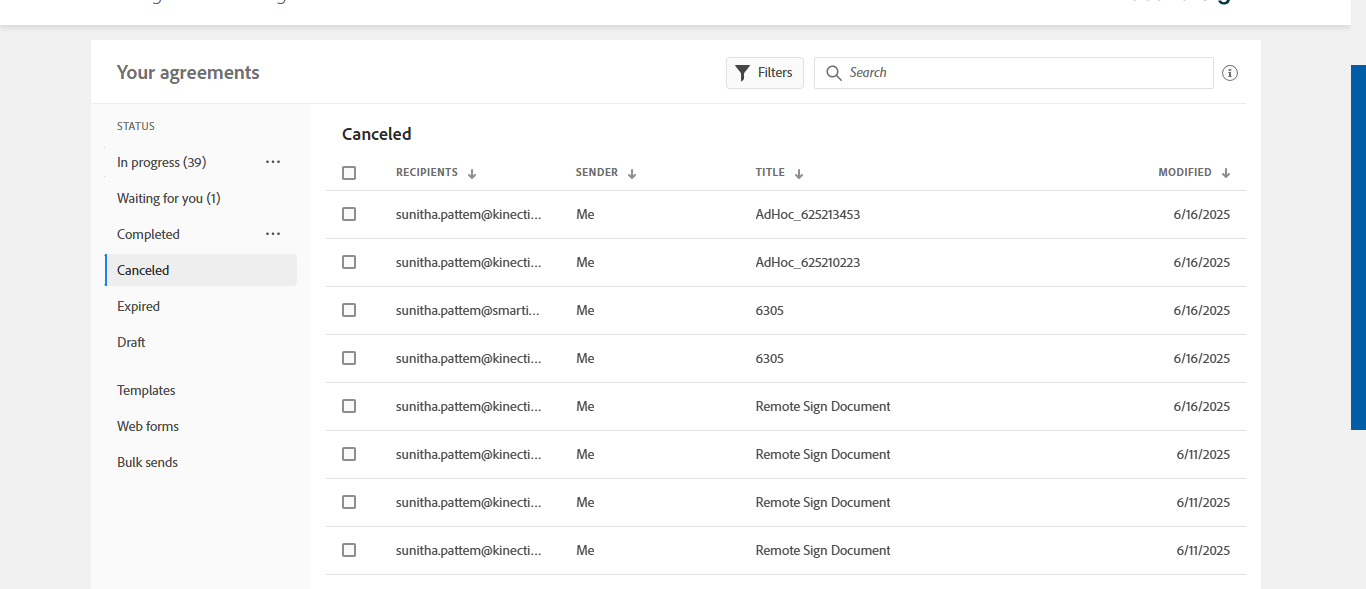
Task: Open the Completed more options ellipsis
Action: click(273, 234)
